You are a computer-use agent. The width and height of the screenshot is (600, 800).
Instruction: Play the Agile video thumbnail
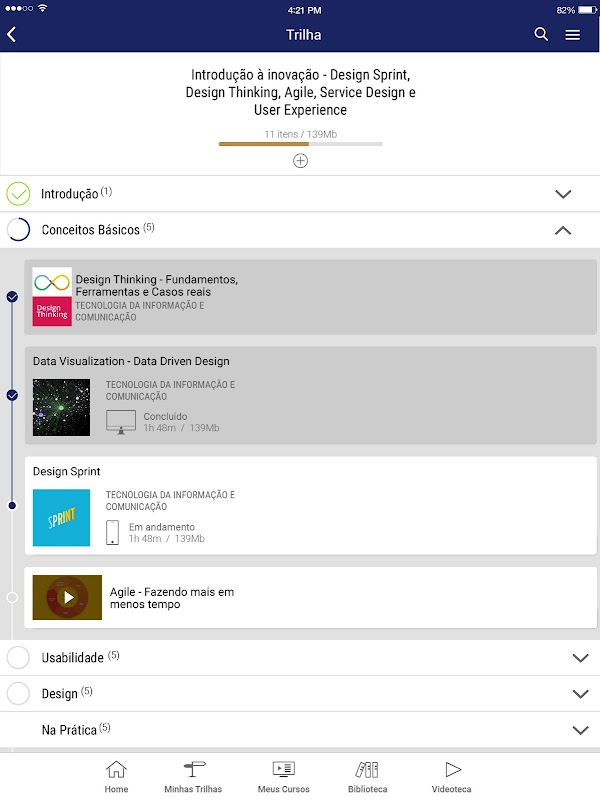click(x=67, y=597)
